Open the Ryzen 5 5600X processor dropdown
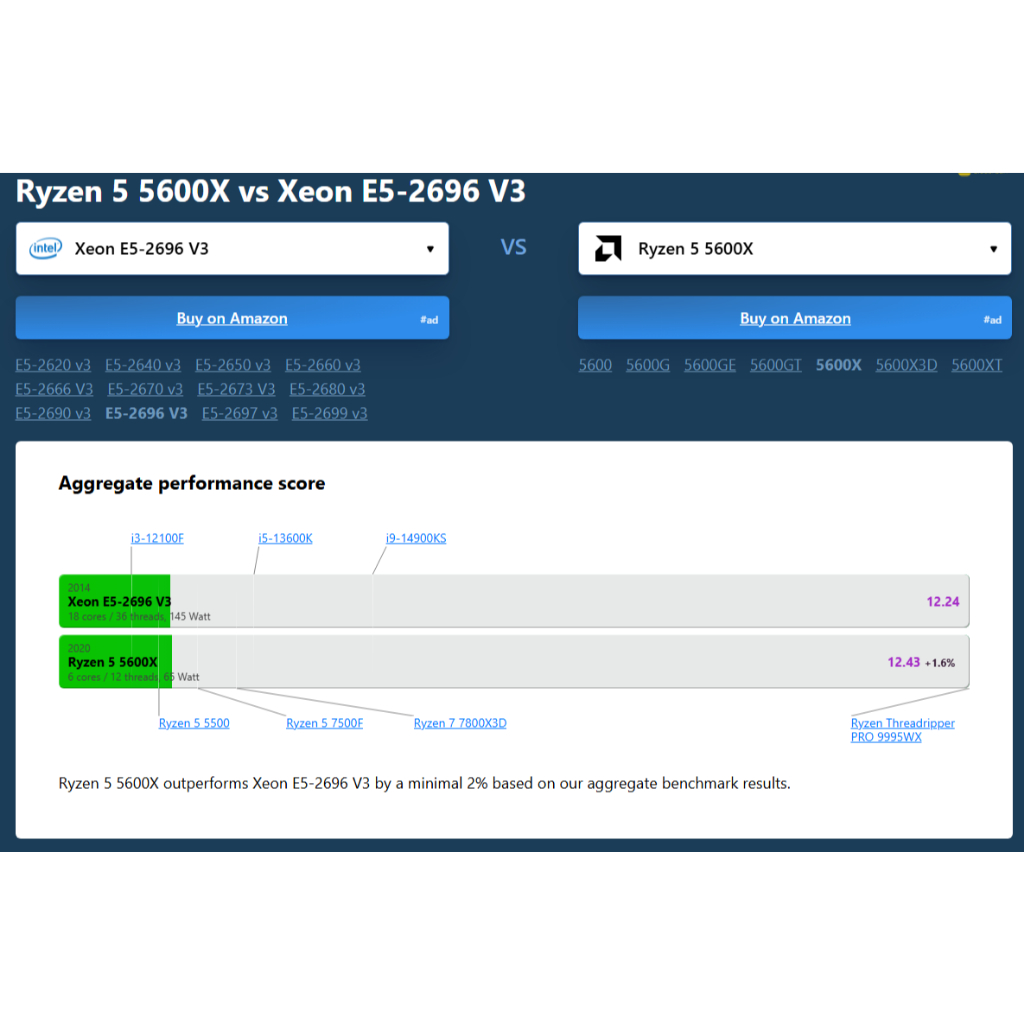This screenshot has height=1024, width=1024. (795, 248)
